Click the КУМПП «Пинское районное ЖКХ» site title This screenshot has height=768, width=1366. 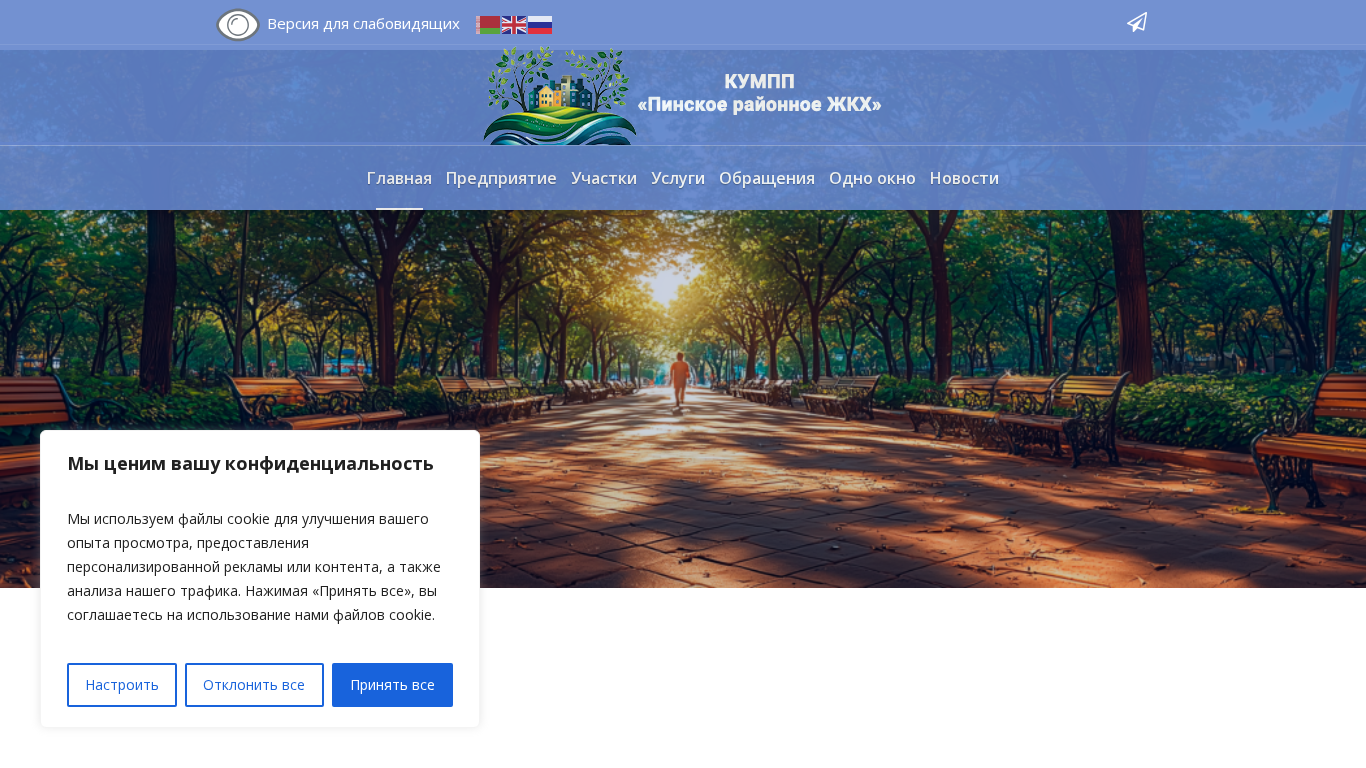[759, 93]
